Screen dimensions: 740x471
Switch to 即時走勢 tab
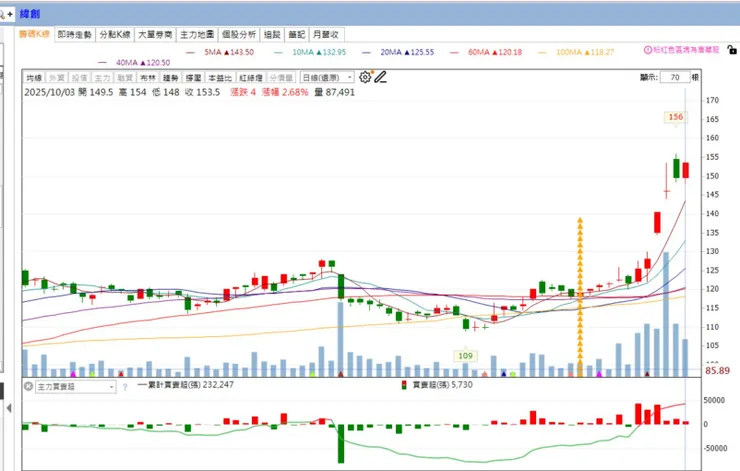tap(75, 34)
